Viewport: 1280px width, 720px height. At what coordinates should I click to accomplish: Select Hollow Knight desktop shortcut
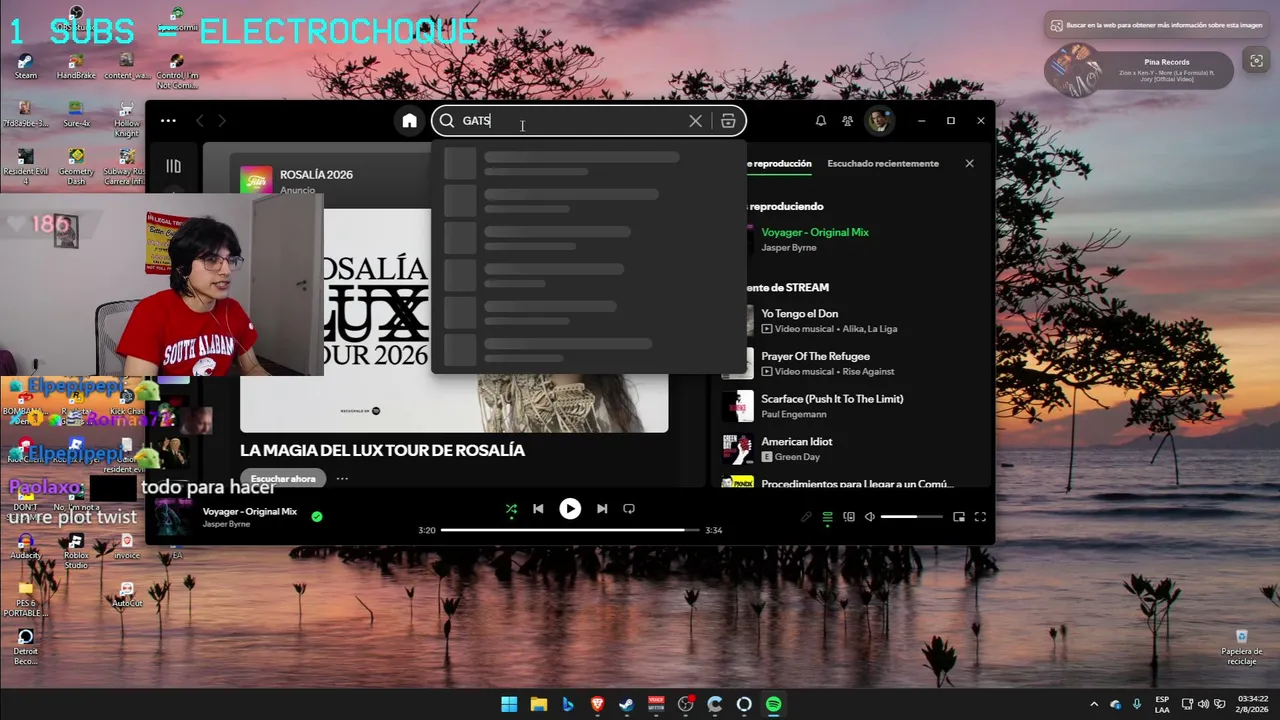(x=126, y=118)
